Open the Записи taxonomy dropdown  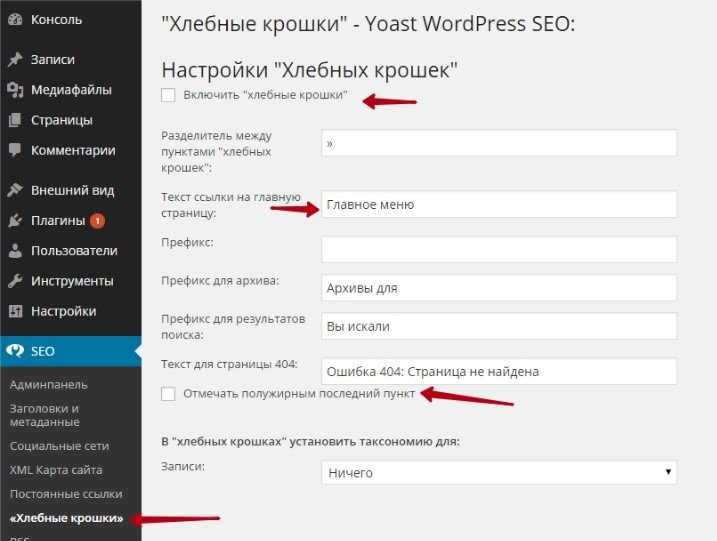point(499,472)
